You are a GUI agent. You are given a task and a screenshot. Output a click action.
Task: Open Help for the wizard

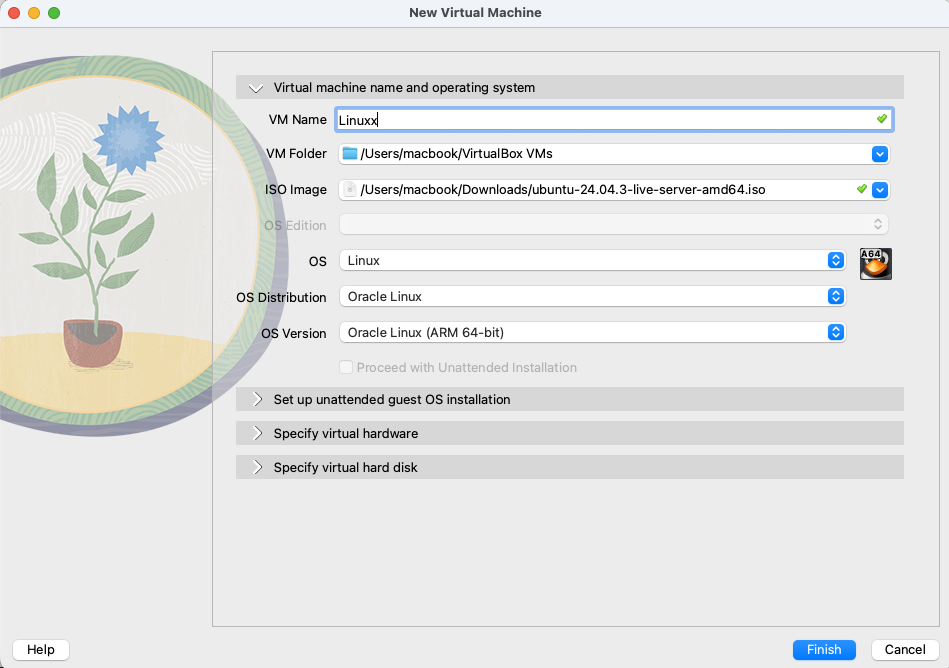tap(41, 649)
